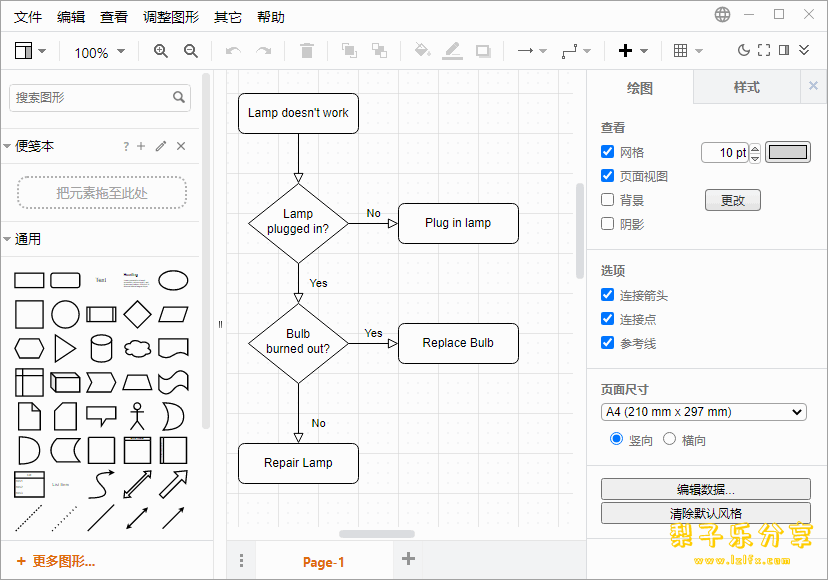Select the ellipse shape in the general palette
The image size is (828, 580).
[x=173, y=280]
